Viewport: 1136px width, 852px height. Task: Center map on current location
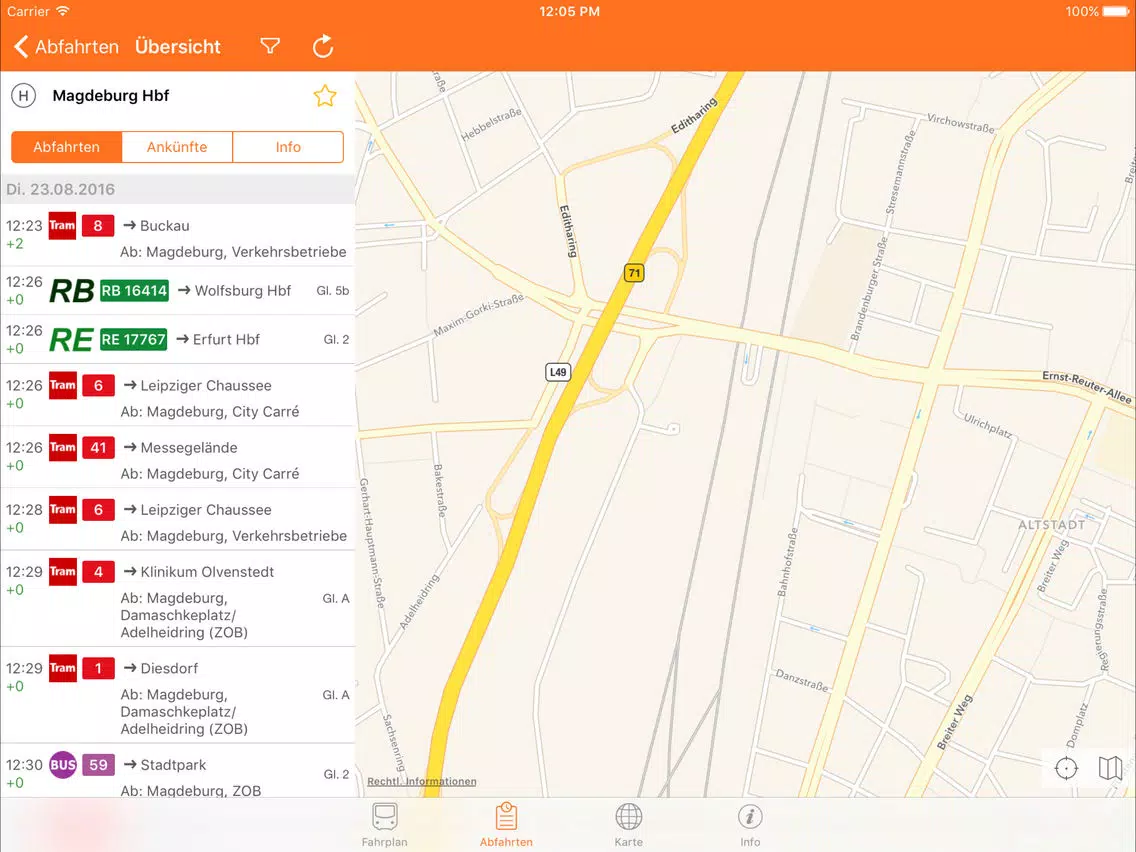point(1066,768)
